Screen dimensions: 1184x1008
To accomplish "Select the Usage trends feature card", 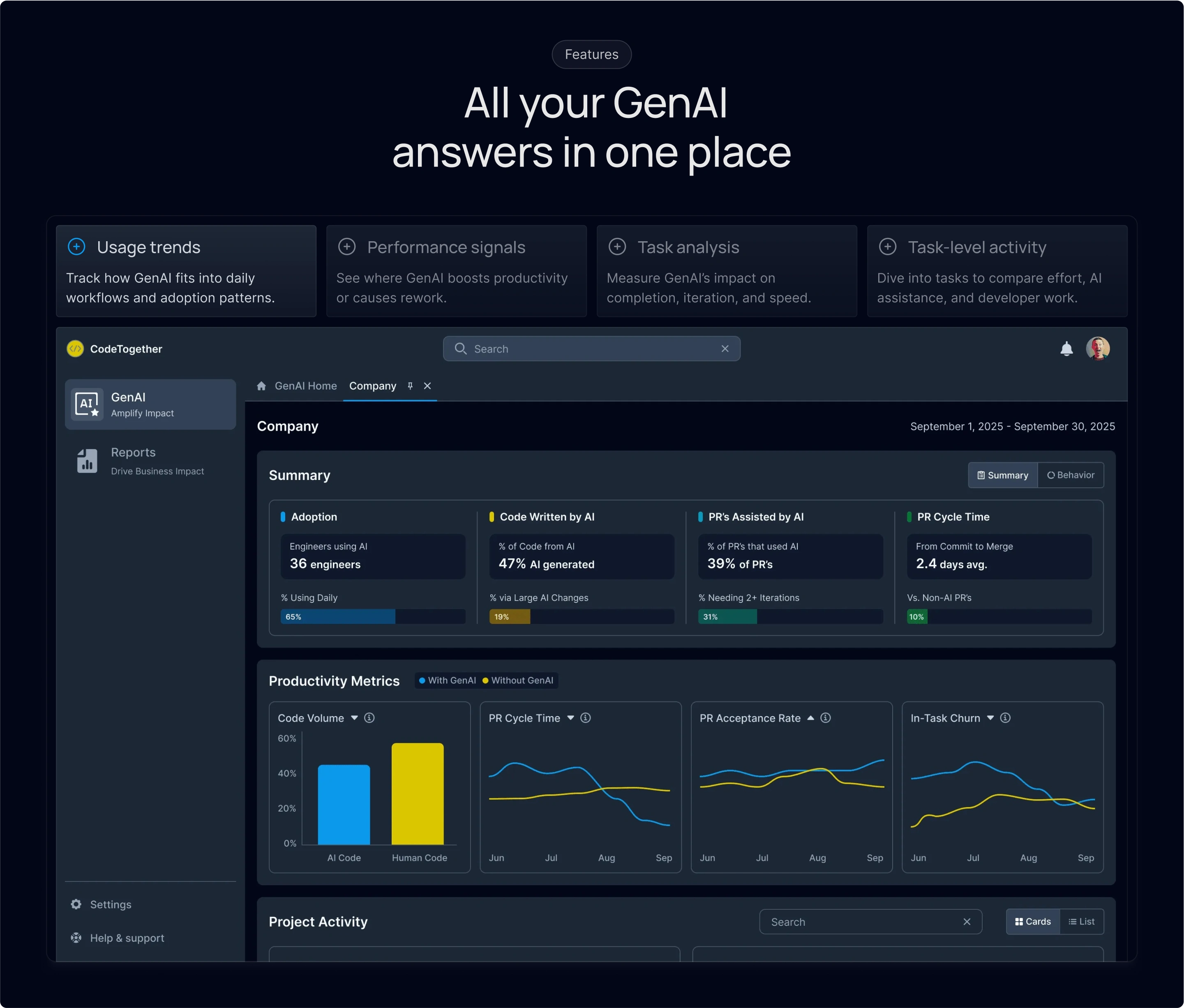I will pos(186,271).
